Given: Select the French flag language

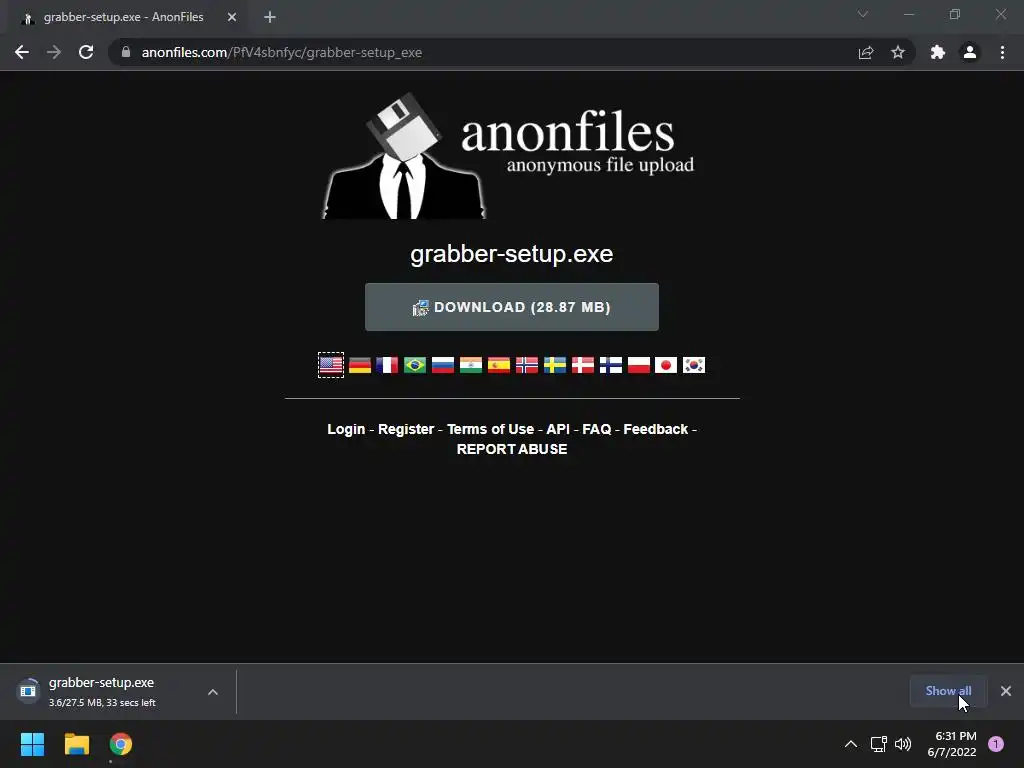Looking at the screenshot, I should click(x=387, y=365).
